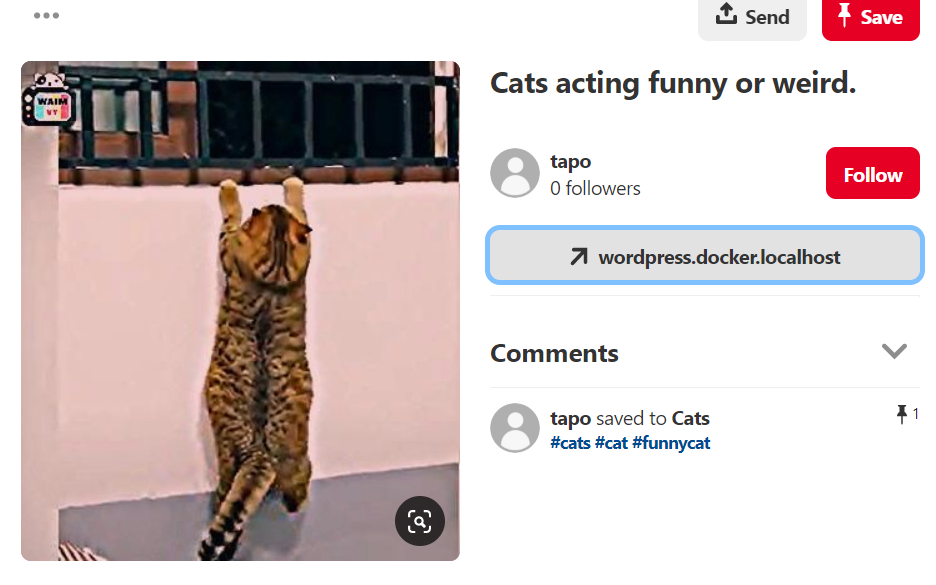Click the upload arrow icon in Send
The image size is (936, 585).
pyautogui.click(x=726, y=14)
